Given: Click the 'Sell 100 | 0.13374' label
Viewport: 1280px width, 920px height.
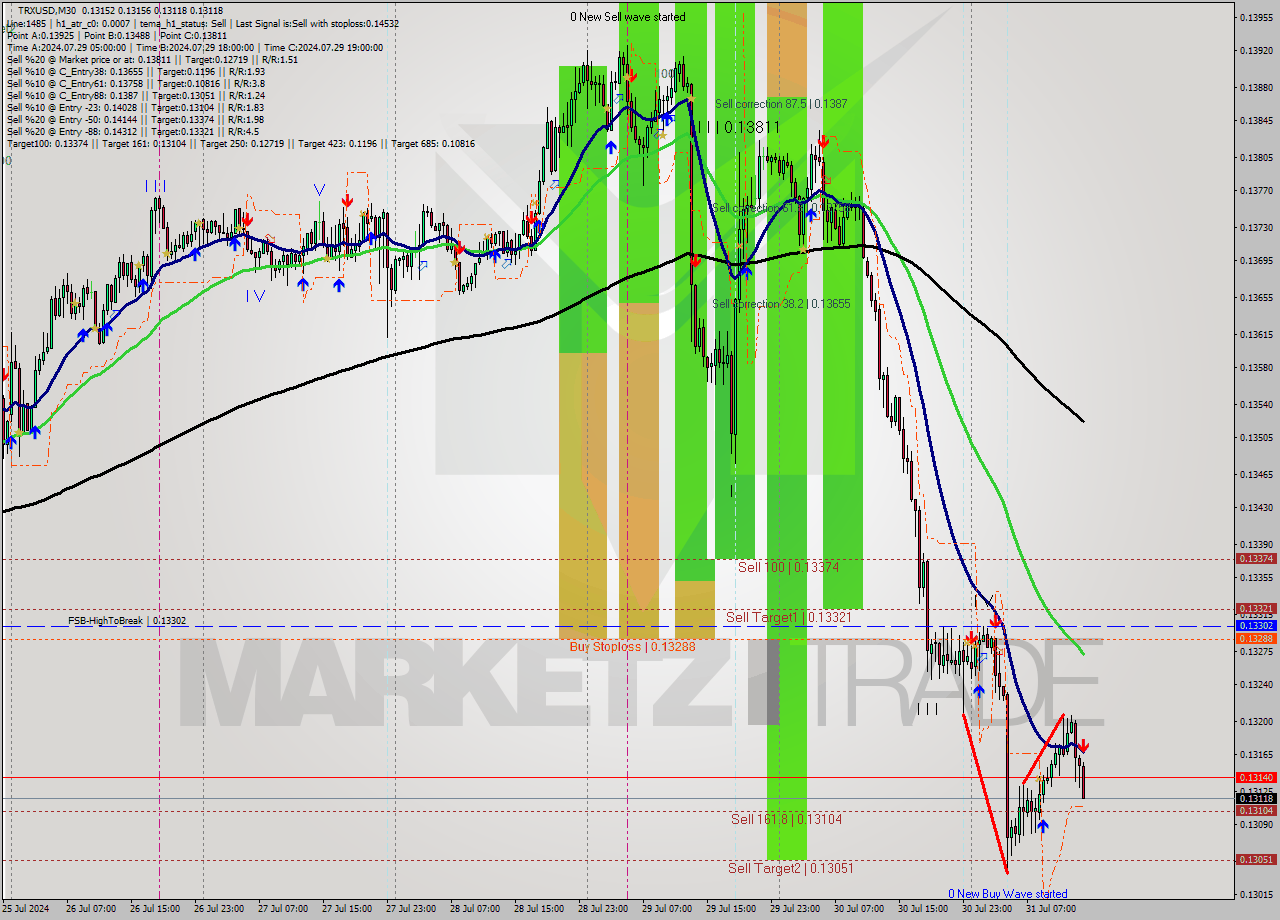Looking at the screenshot, I should (788, 567).
